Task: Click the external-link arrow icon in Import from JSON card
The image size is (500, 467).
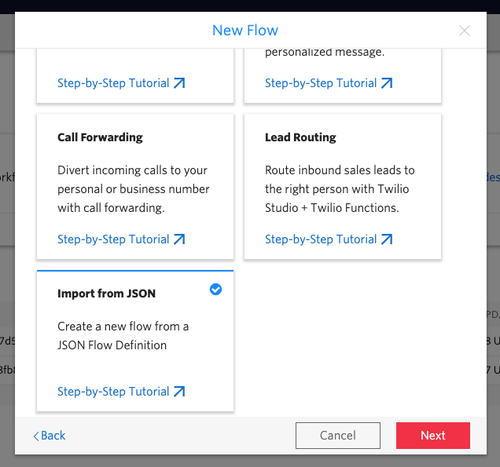Action: pyautogui.click(x=179, y=391)
